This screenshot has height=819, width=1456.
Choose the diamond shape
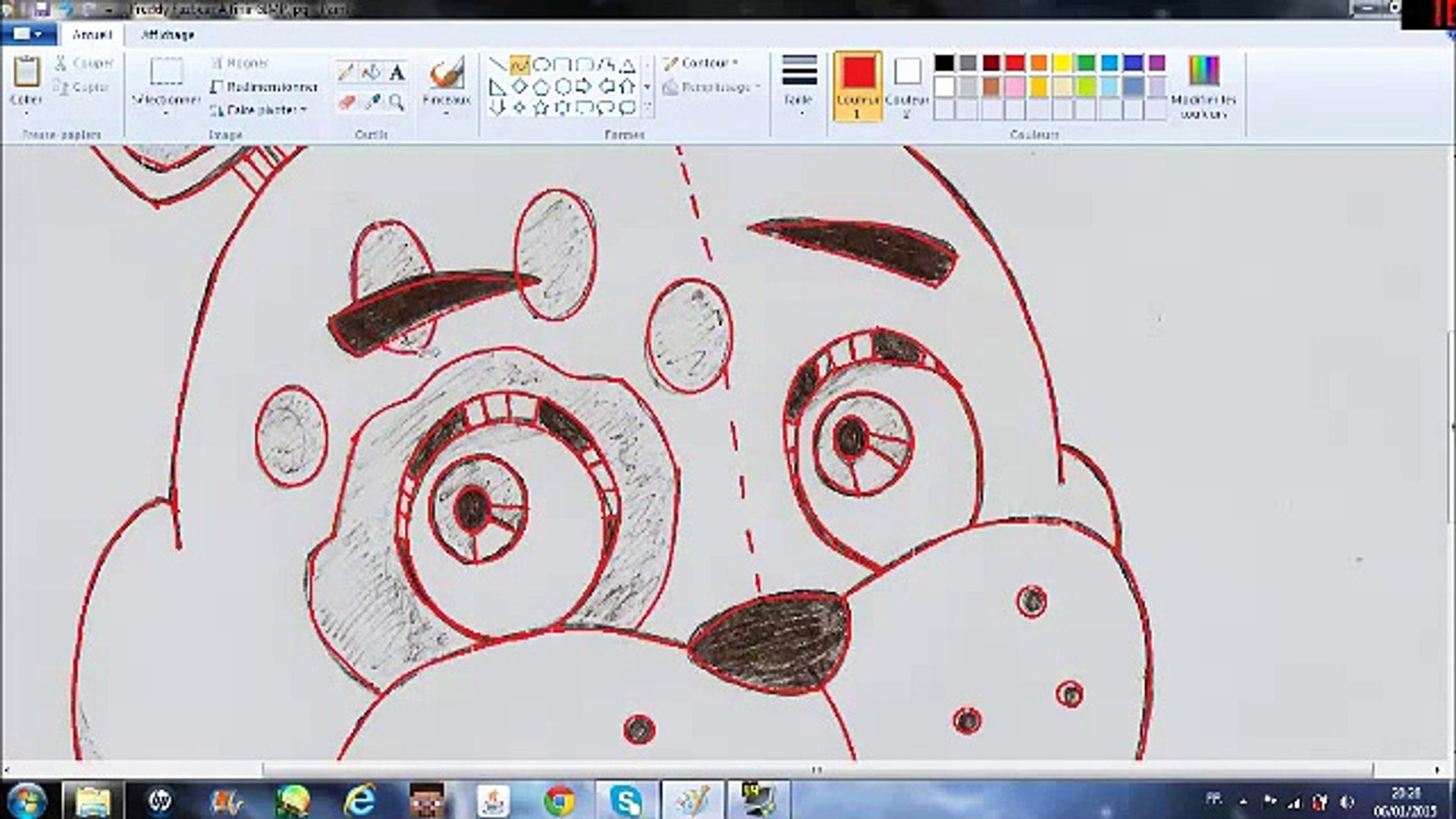(519, 86)
